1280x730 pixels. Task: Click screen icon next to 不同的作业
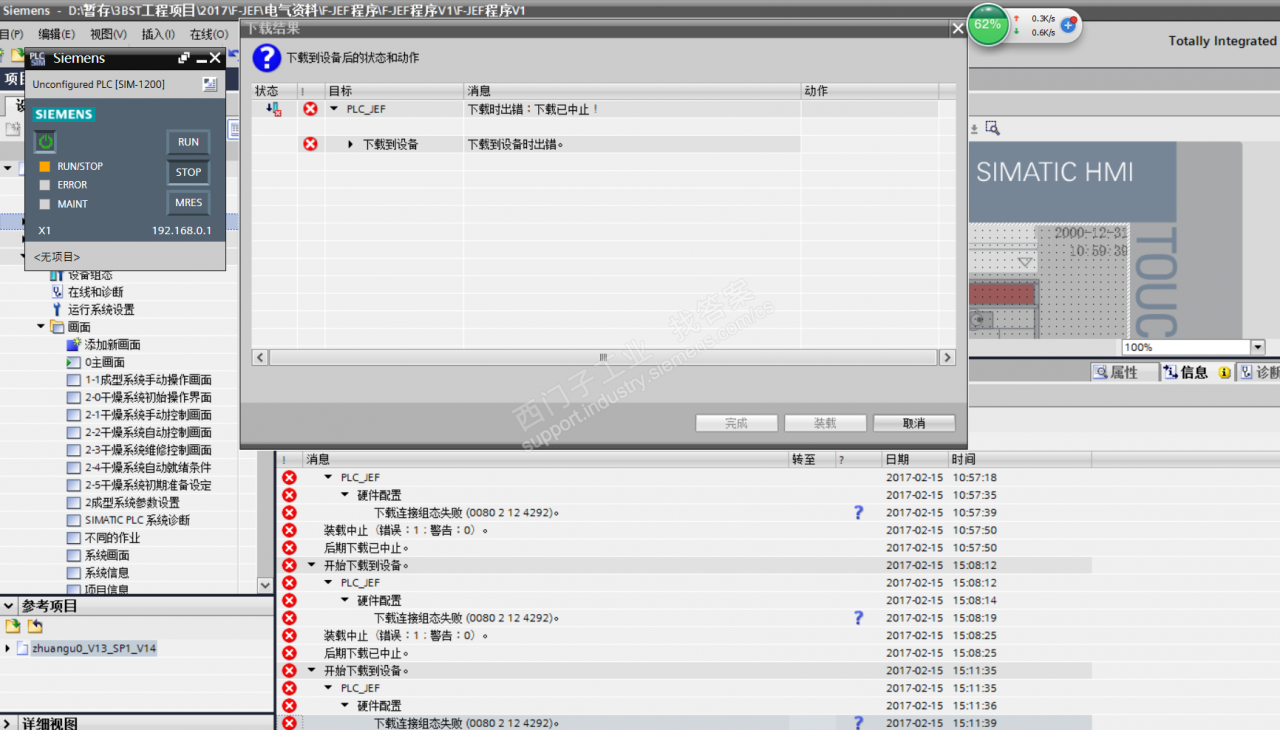pyautogui.click(x=73, y=538)
